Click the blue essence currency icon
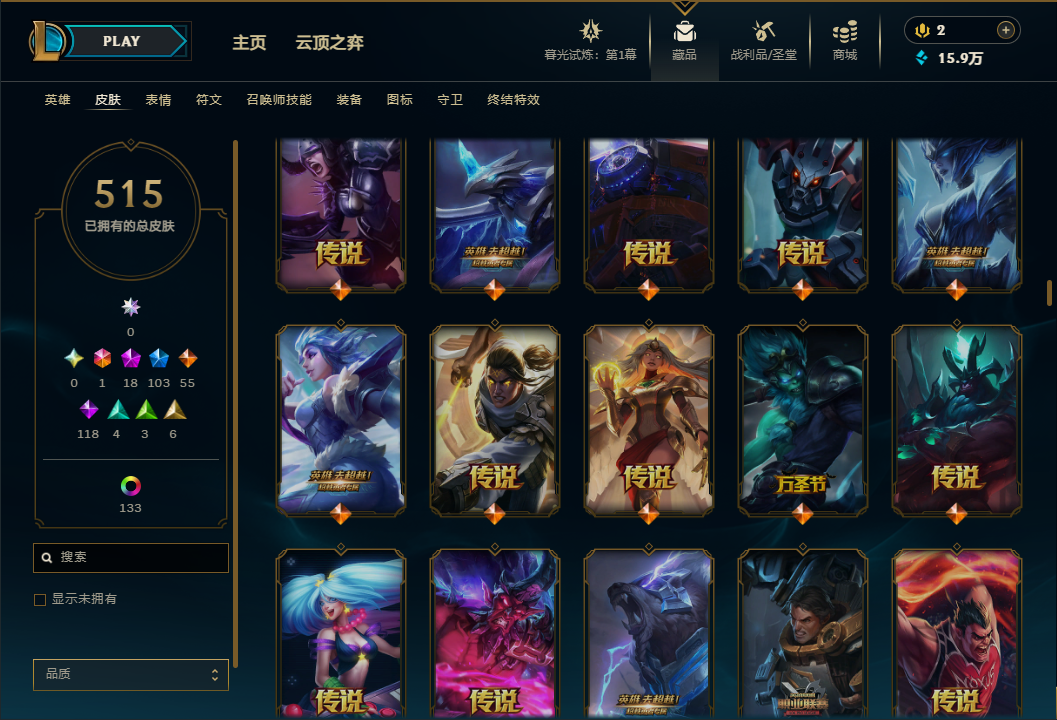The image size is (1057, 720). point(922,58)
